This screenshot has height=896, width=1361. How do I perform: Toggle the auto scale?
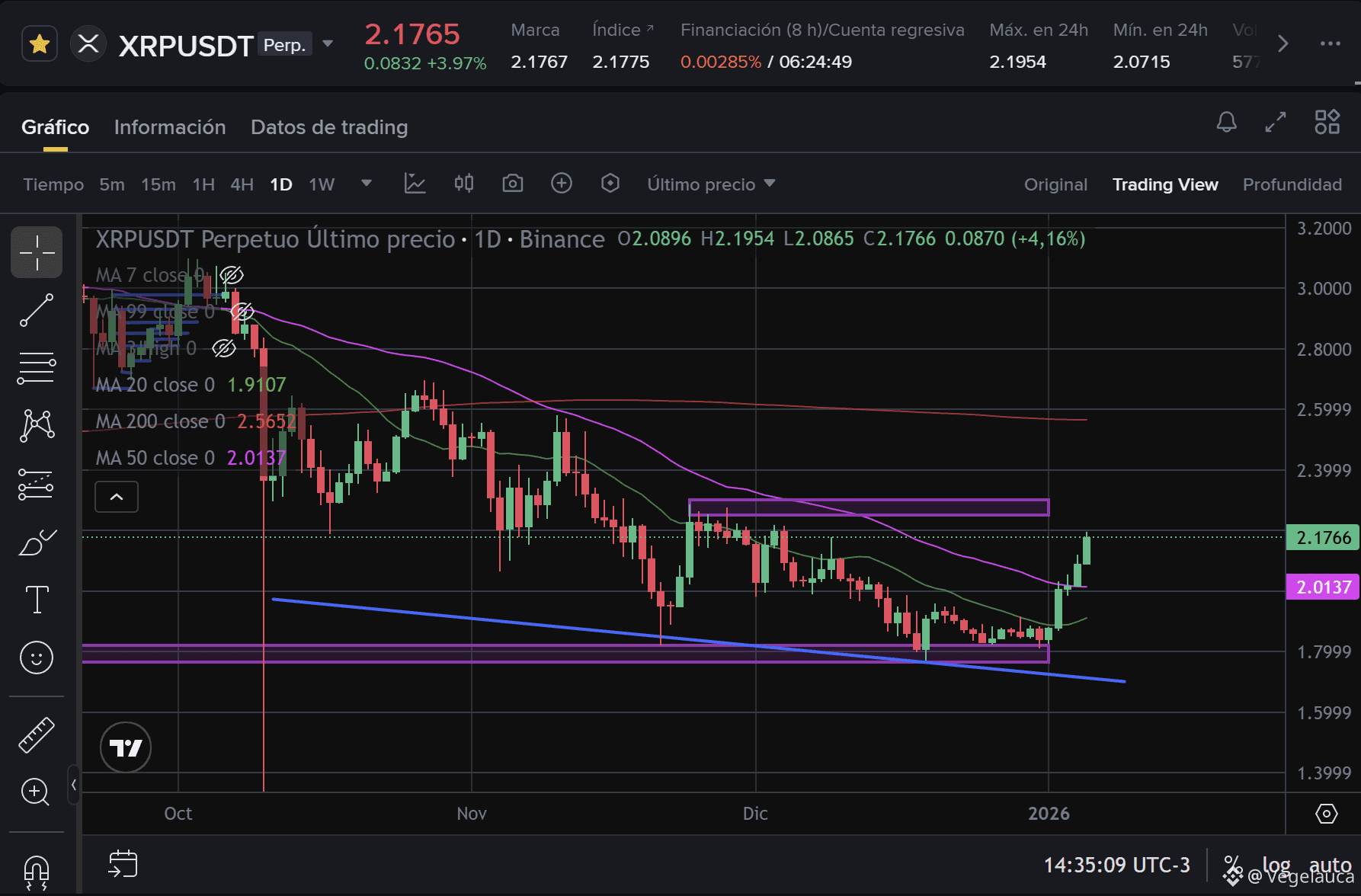click(1330, 865)
